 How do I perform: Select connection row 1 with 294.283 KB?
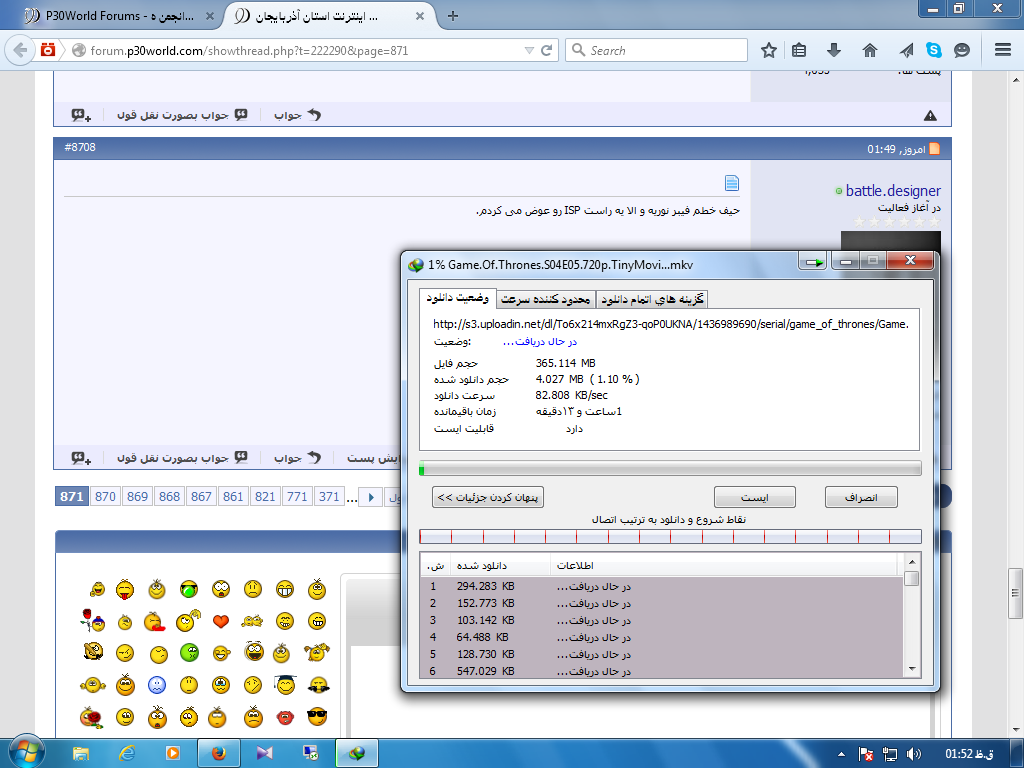click(x=661, y=586)
